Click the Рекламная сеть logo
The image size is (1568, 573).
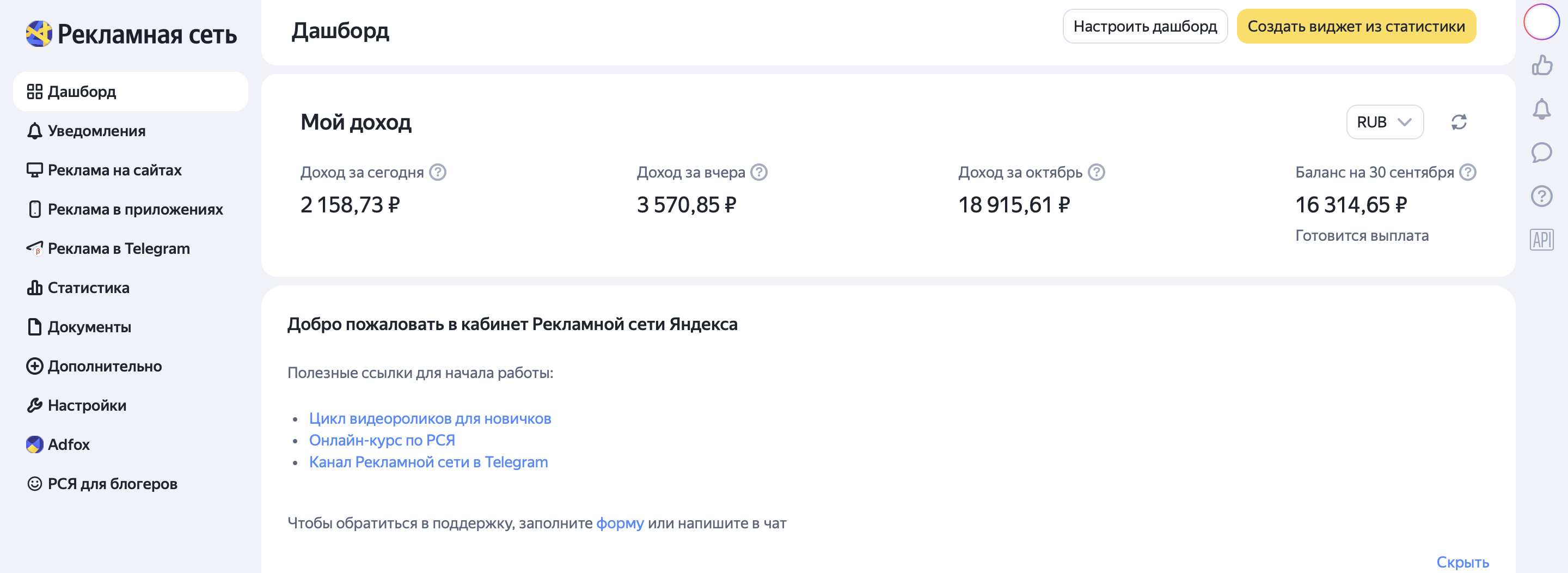[x=131, y=34]
